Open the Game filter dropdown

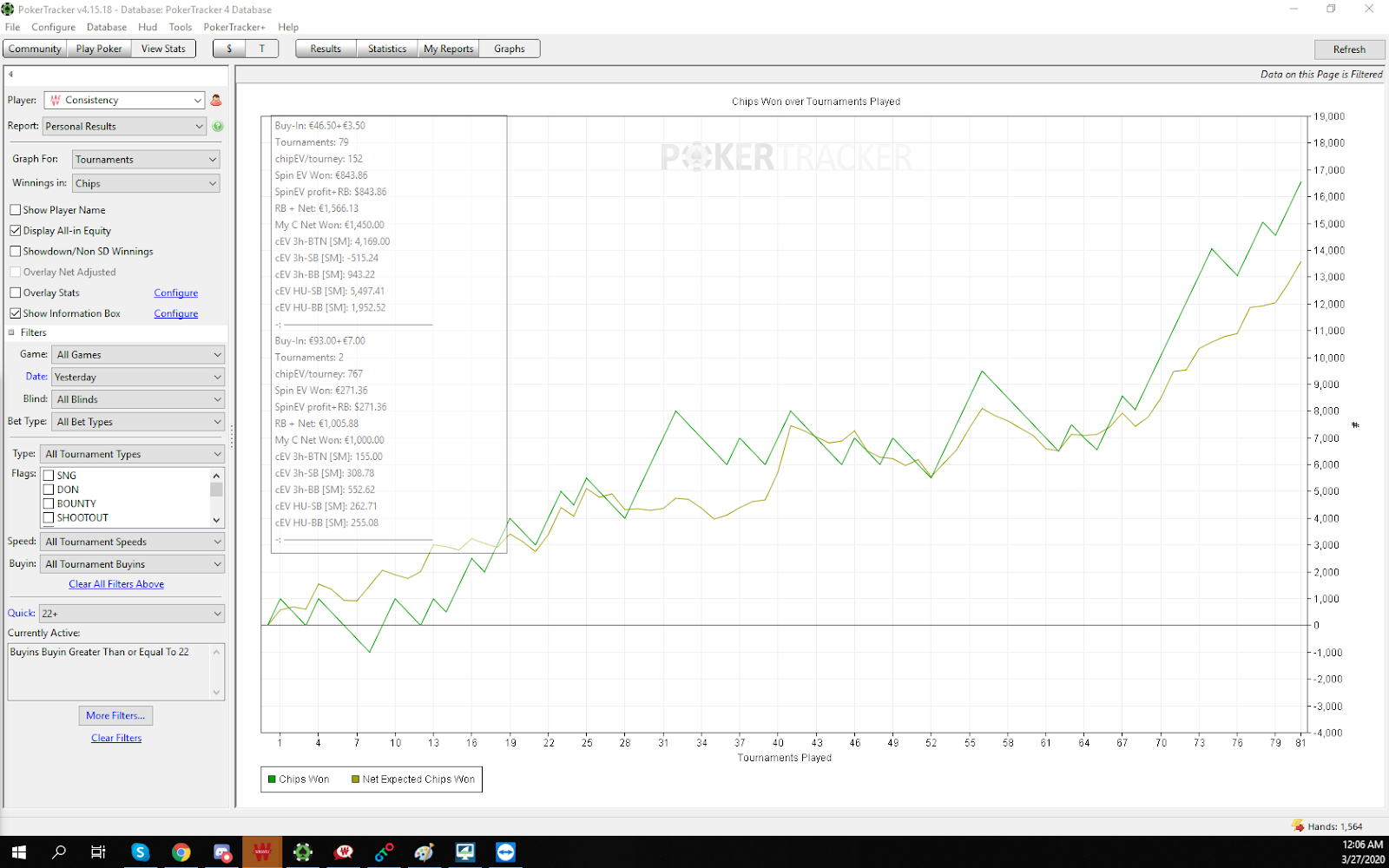138,354
